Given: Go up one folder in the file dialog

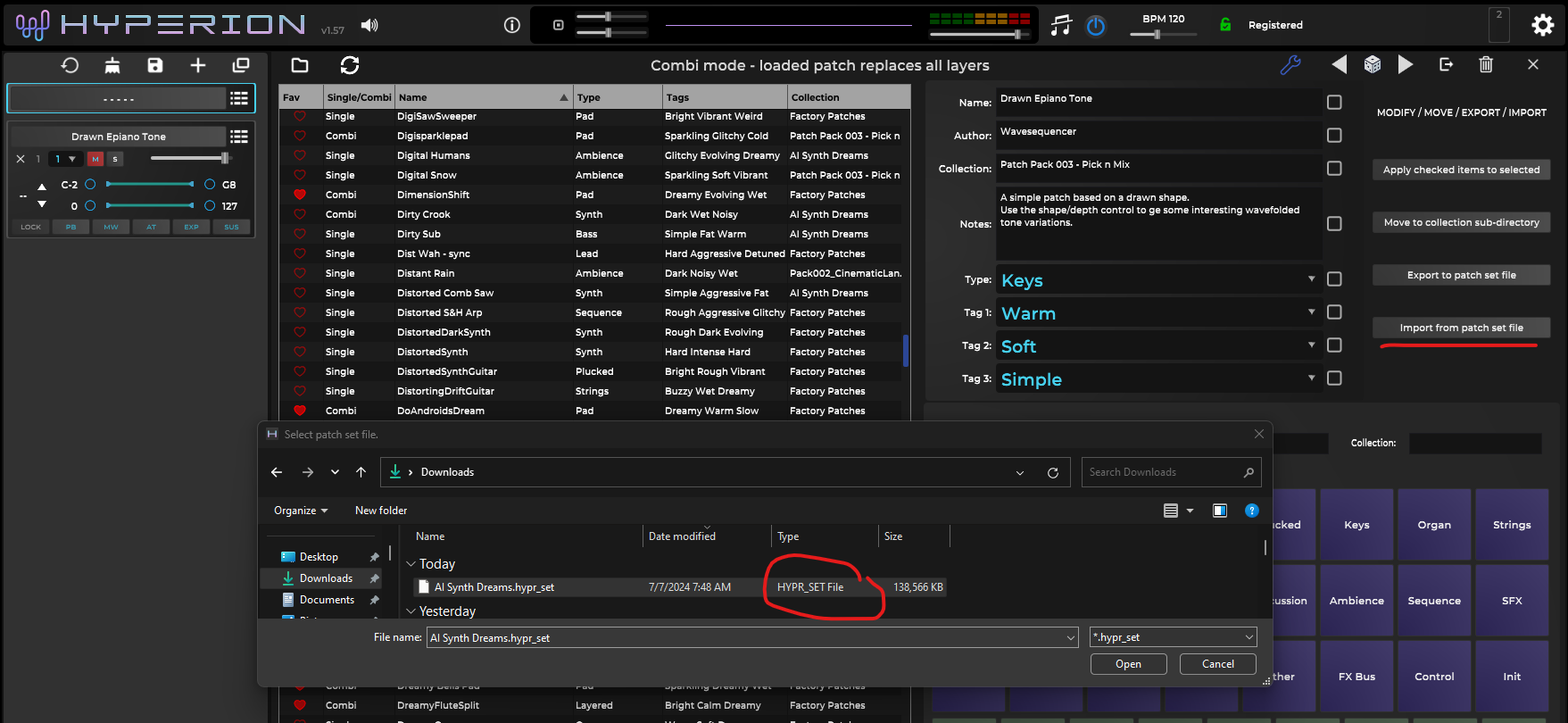Looking at the screenshot, I should pyautogui.click(x=361, y=472).
